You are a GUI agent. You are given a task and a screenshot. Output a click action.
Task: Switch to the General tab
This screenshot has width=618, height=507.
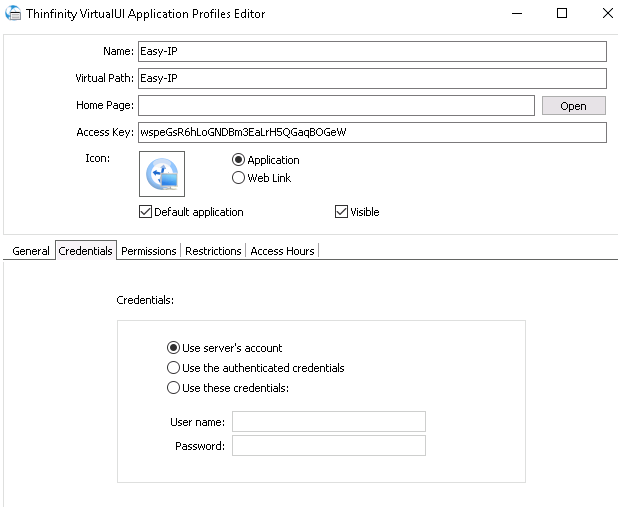(30, 251)
